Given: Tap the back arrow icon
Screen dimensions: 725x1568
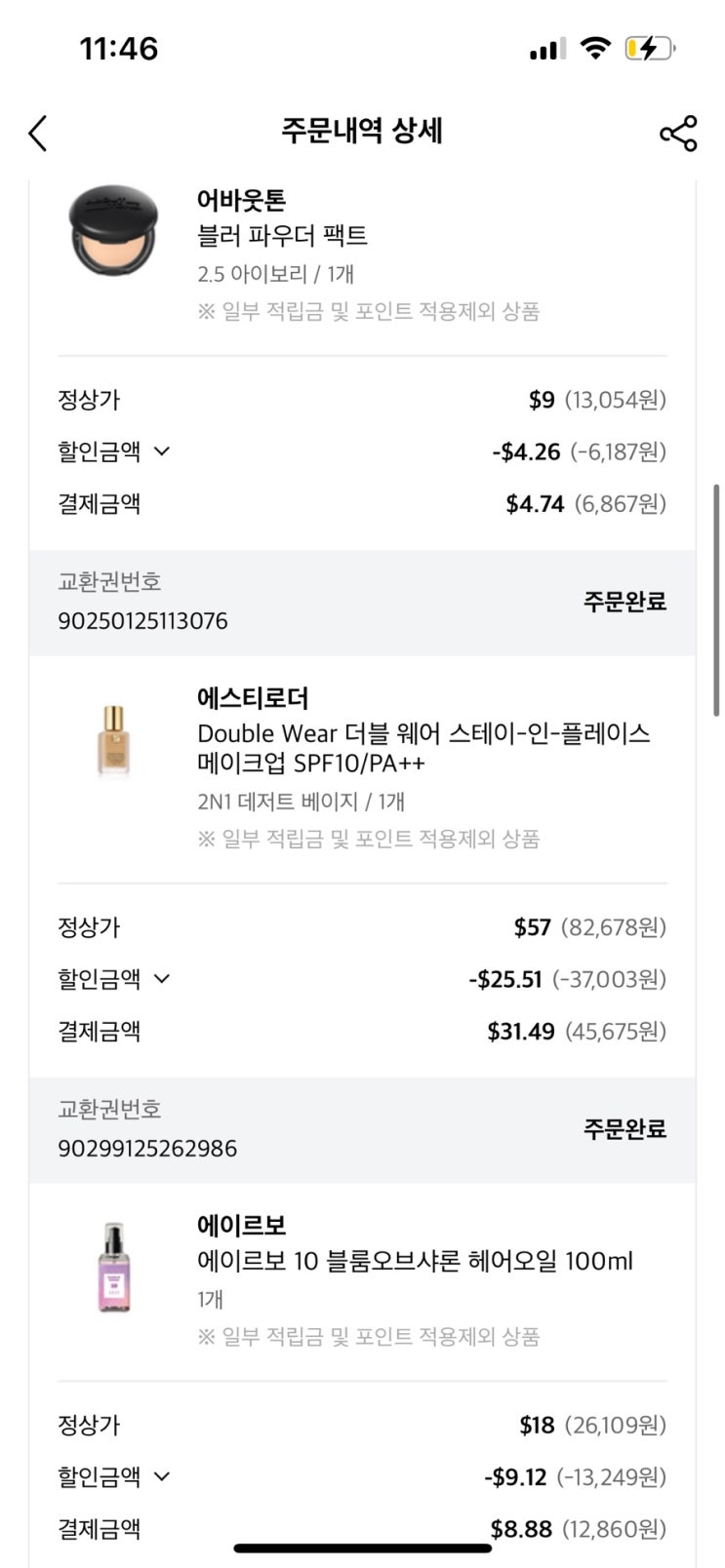Looking at the screenshot, I should click(x=38, y=133).
